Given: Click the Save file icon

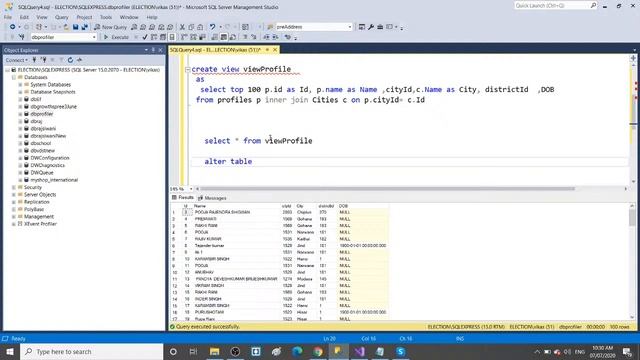Looking at the screenshot, I should point(76,27).
